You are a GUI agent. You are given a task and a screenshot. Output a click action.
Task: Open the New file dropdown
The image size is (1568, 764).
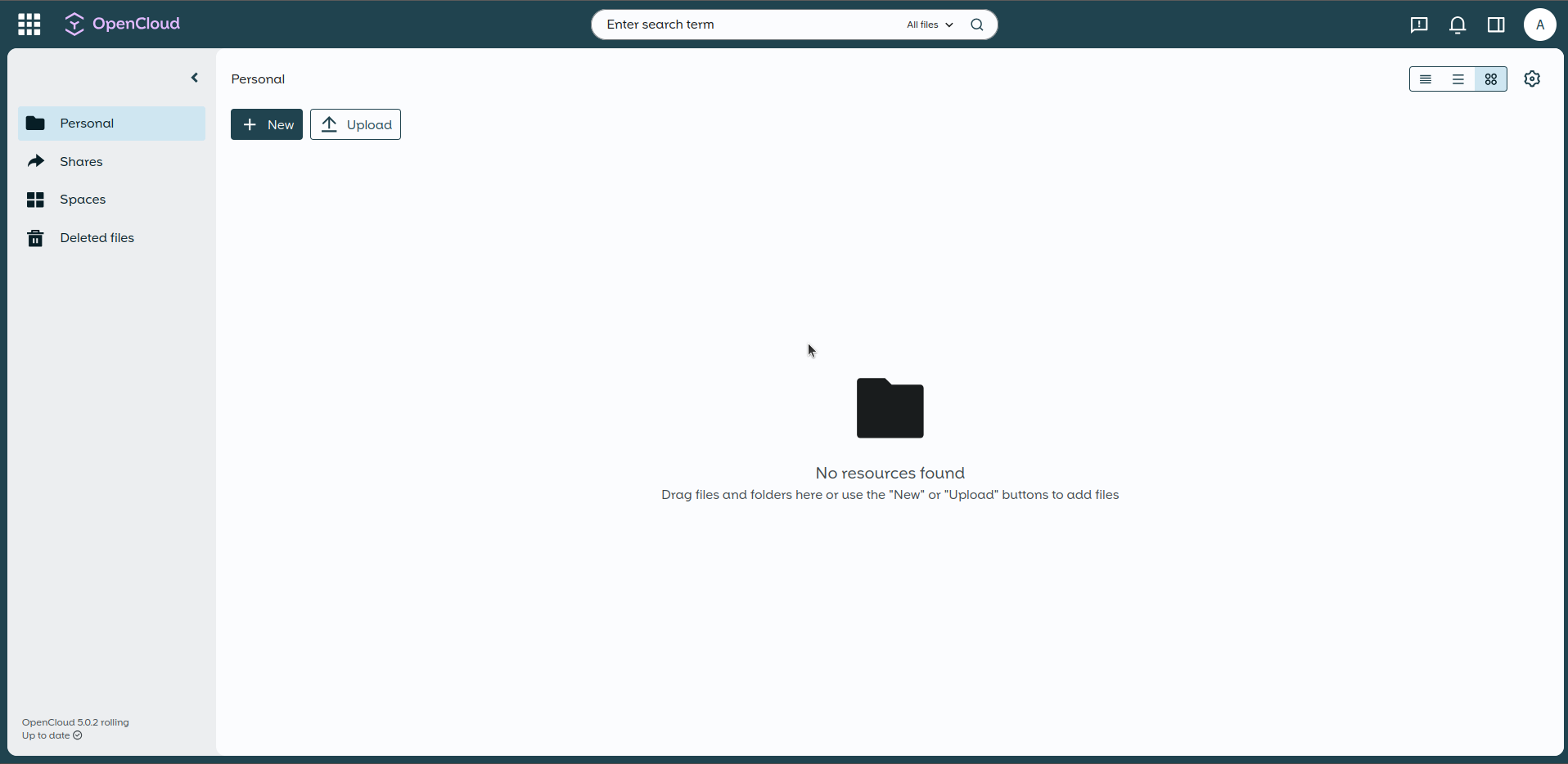pos(267,124)
